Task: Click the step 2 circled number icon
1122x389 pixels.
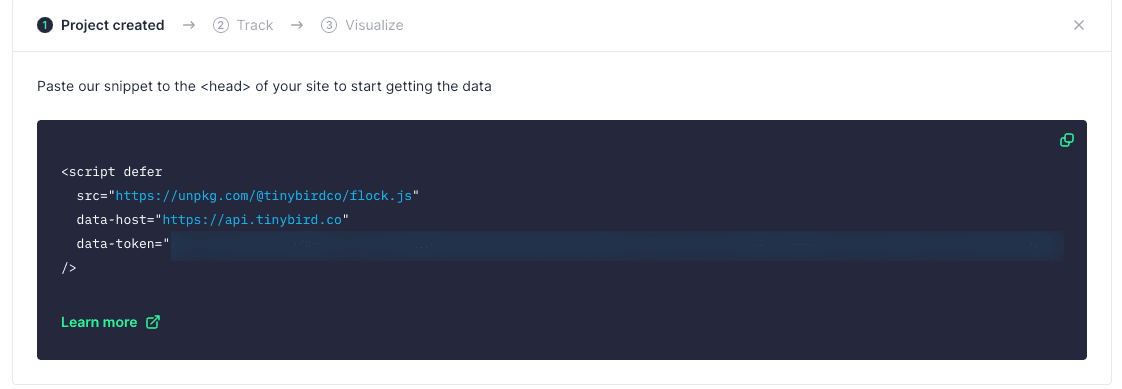Action: point(220,26)
